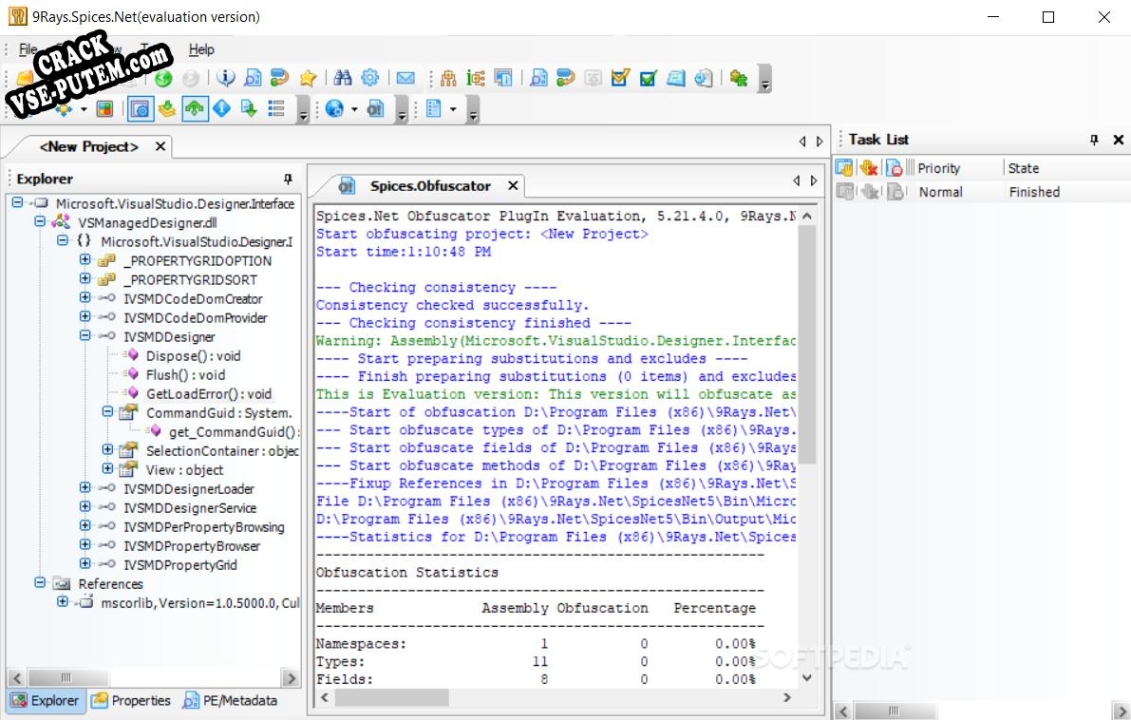Click the output log horizontal scrollbar thumb
The height and width of the screenshot is (720, 1131).
pos(392,697)
